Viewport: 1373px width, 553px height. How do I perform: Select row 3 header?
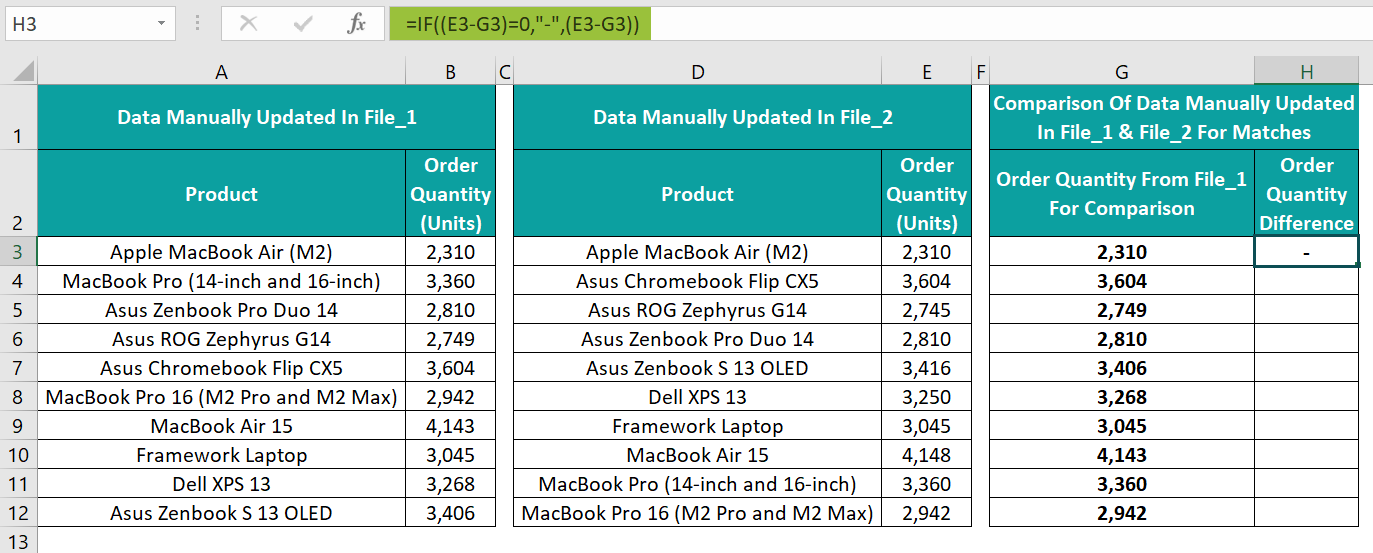(19, 252)
